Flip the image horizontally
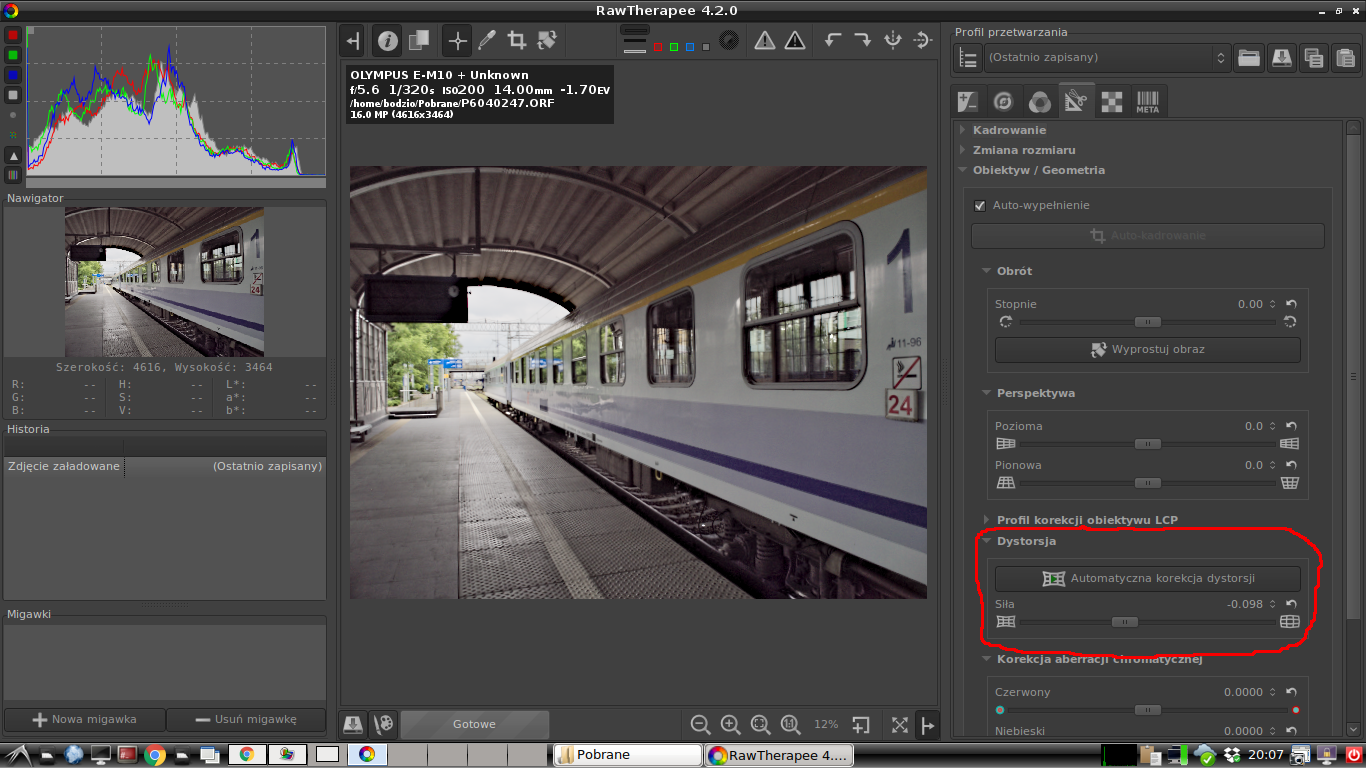Viewport: 1366px width, 768px height. [x=893, y=41]
